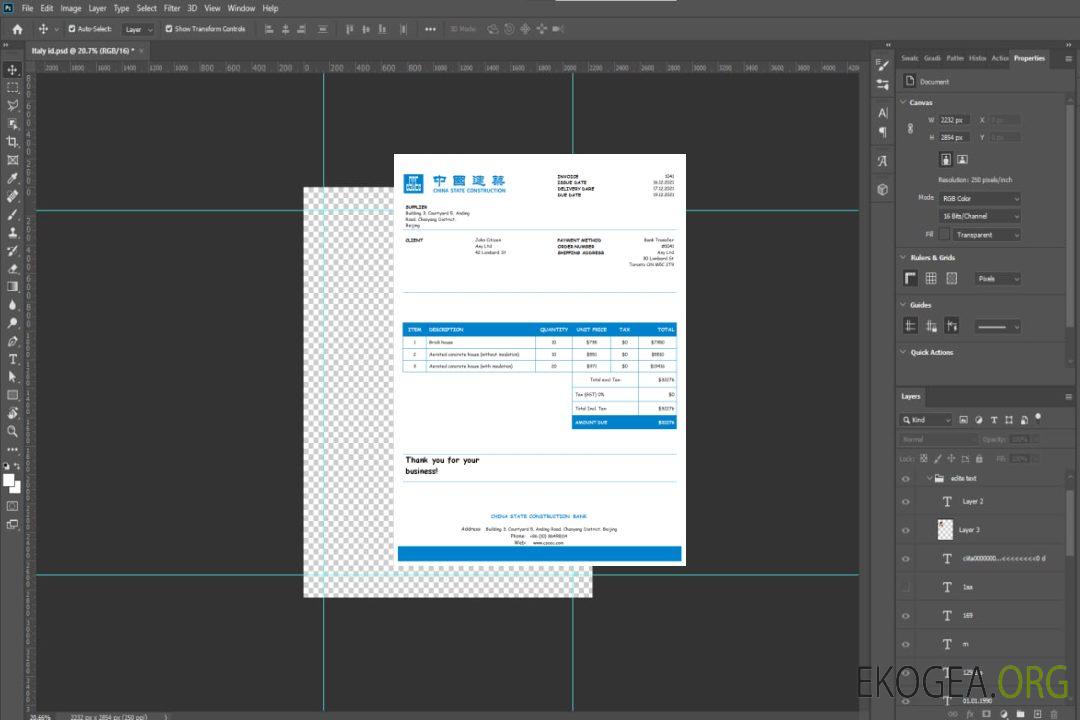The height and width of the screenshot is (720, 1080).
Task: Select the Zoom tool
Action: click(12, 431)
